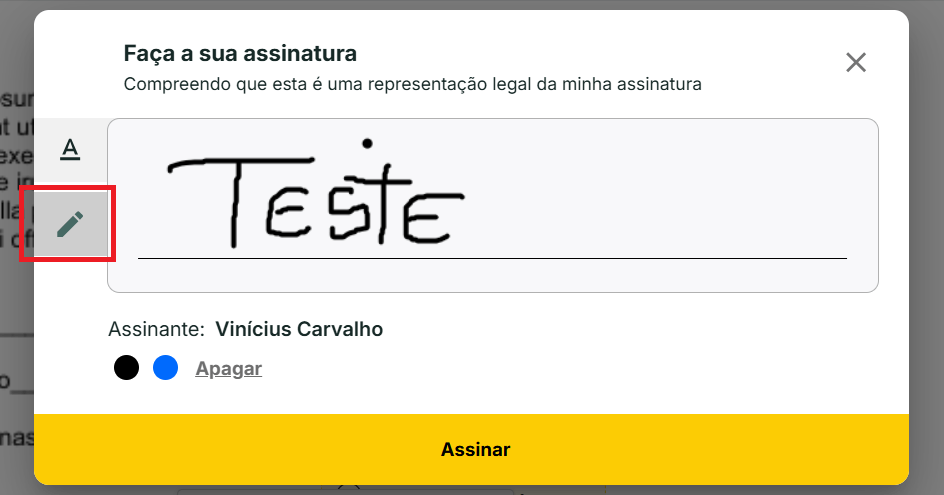Click the legal representation disclaimer text
Image resolution: width=944 pixels, height=495 pixels.
pyautogui.click(x=412, y=84)
